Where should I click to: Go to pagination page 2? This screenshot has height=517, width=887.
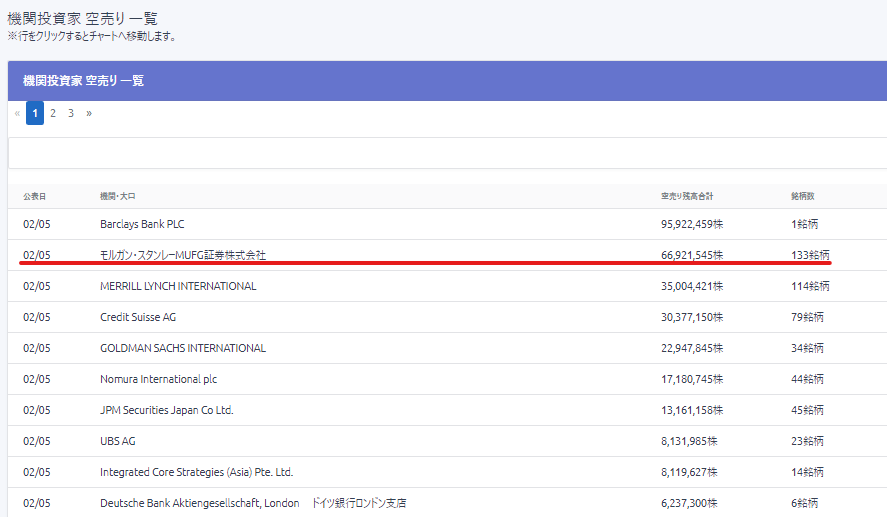[53, 114]
